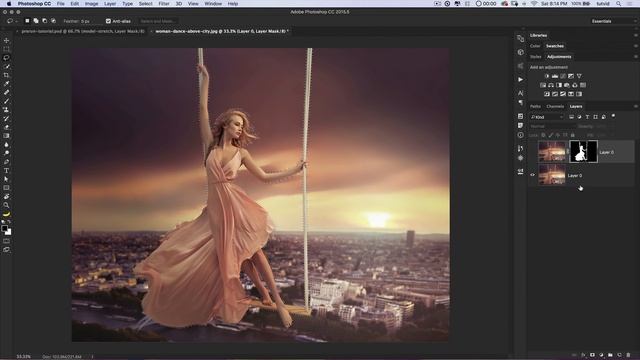This screenshot has height=360, width=640.
Task: Select the Eyedropper tool
Action: [6, 84]
